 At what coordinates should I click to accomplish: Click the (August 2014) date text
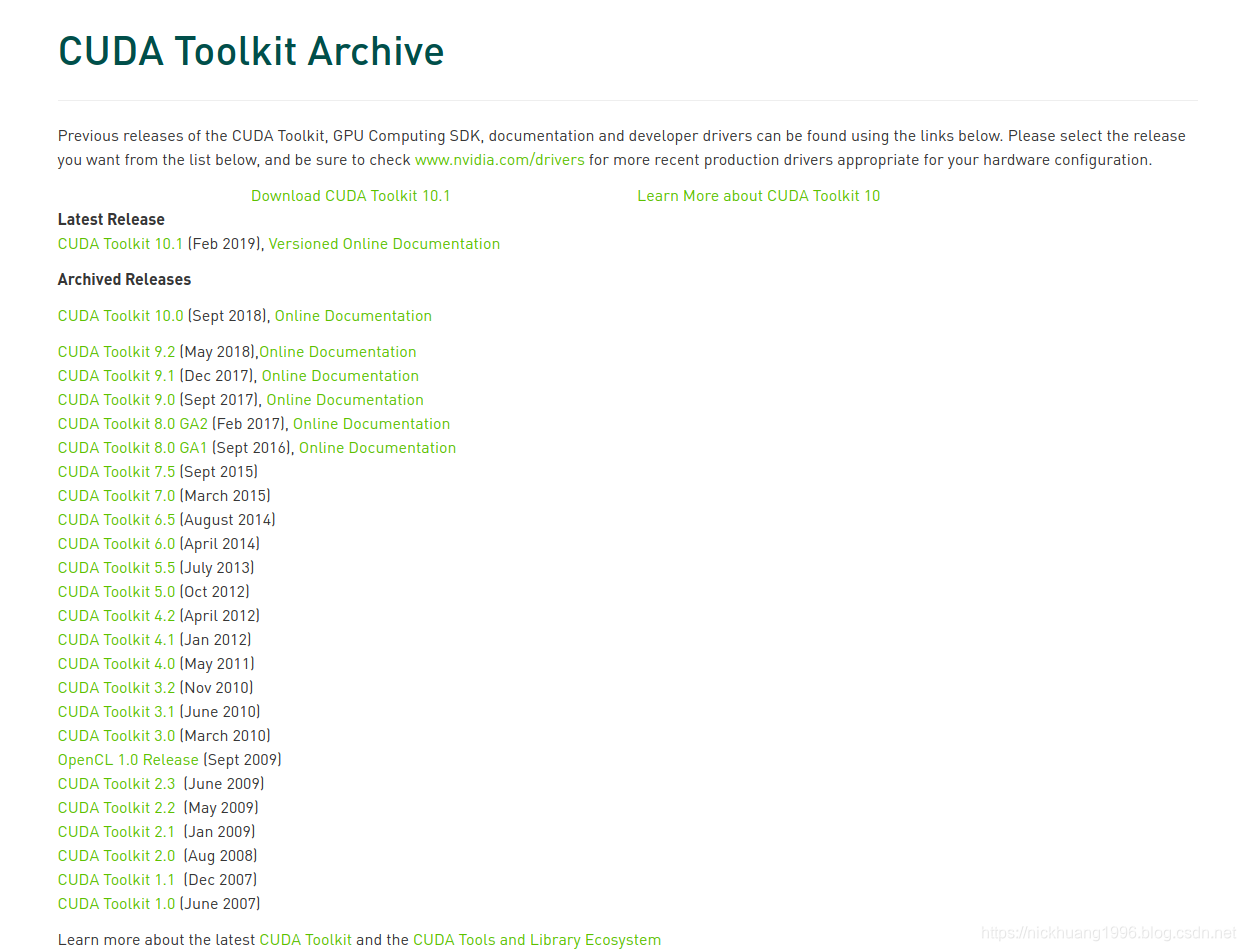[227, 520]
